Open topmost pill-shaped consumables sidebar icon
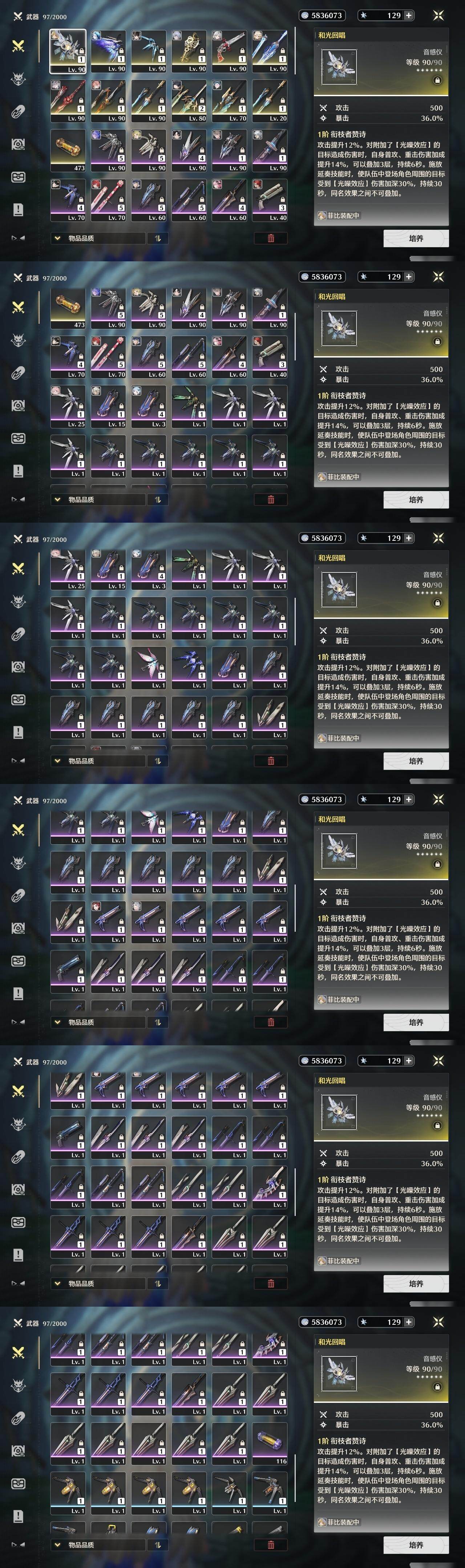The height and width of the screenshot is (1568, 465). [x=18, y=111]
